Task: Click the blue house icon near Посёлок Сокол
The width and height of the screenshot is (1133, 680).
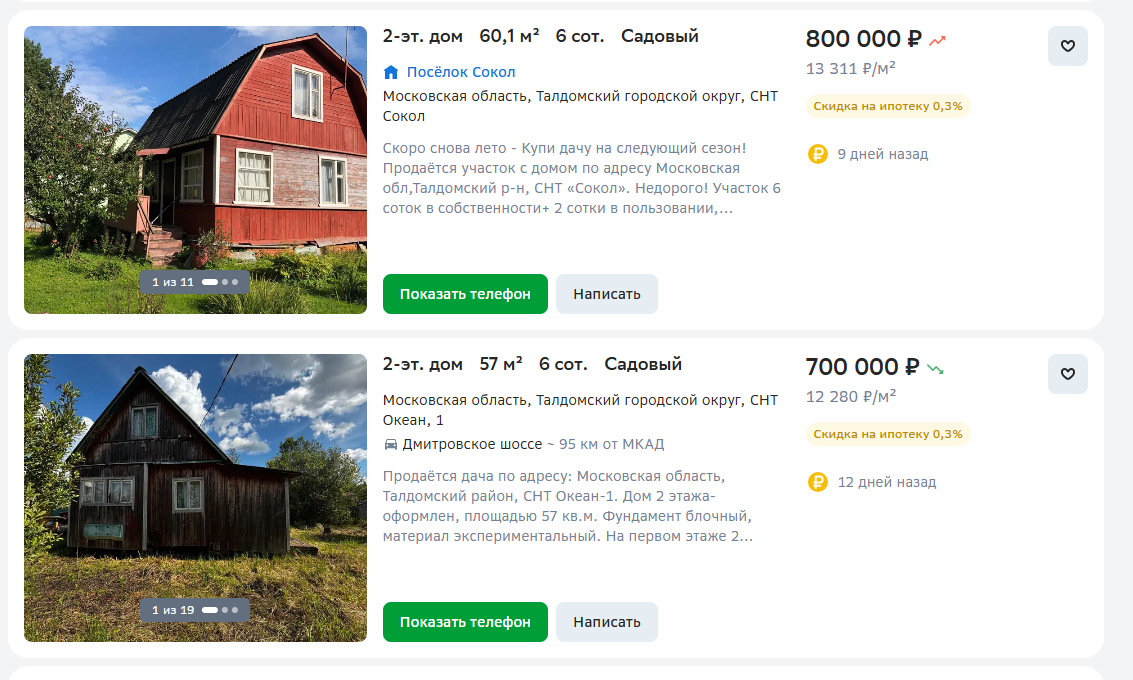Action: [x=391, y=72]
